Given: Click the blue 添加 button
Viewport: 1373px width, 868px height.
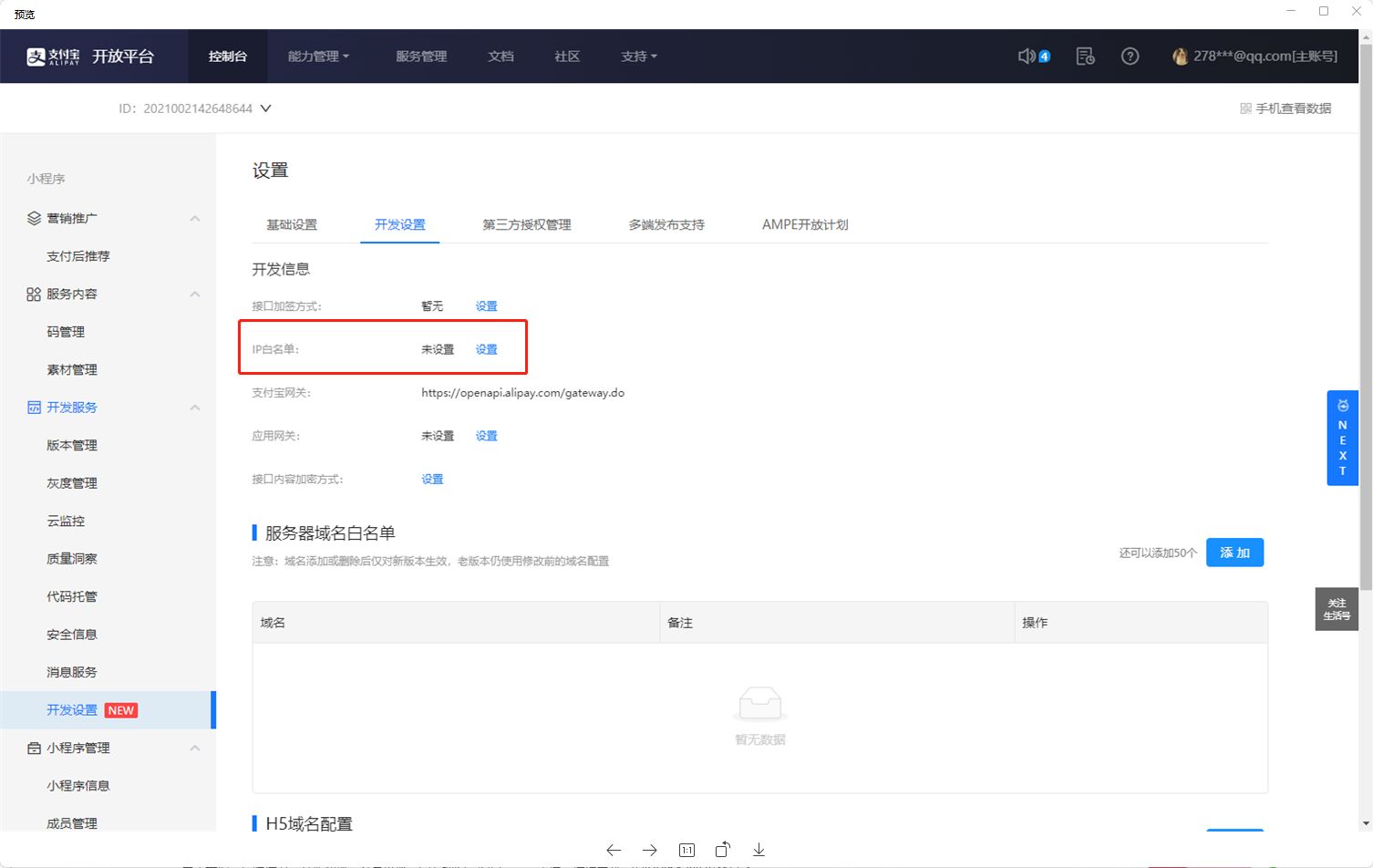Looking at the screenshot, I should (x=1234, y=553).
